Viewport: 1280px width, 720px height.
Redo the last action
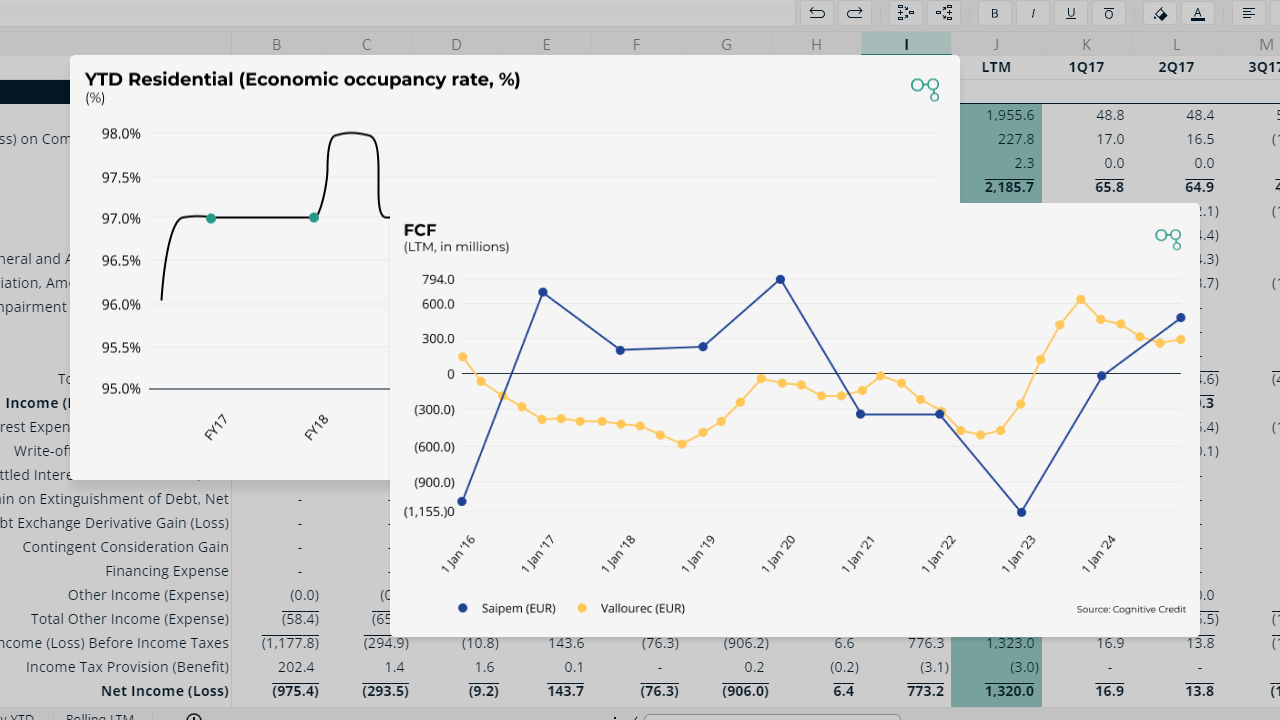click(x=854, y=13)
